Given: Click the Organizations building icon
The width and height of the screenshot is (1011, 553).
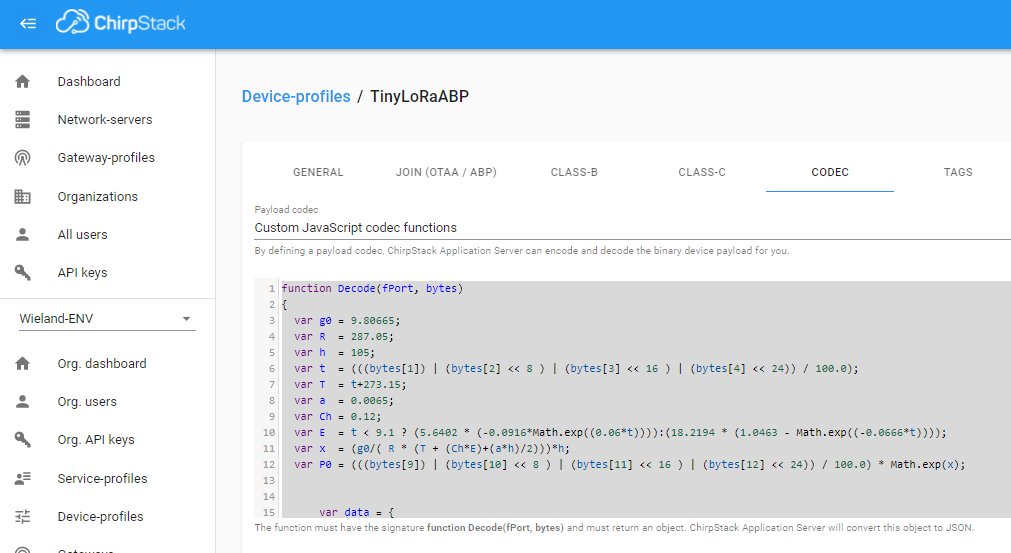Looking at the screenshot, I should click(x=23, y=197).
